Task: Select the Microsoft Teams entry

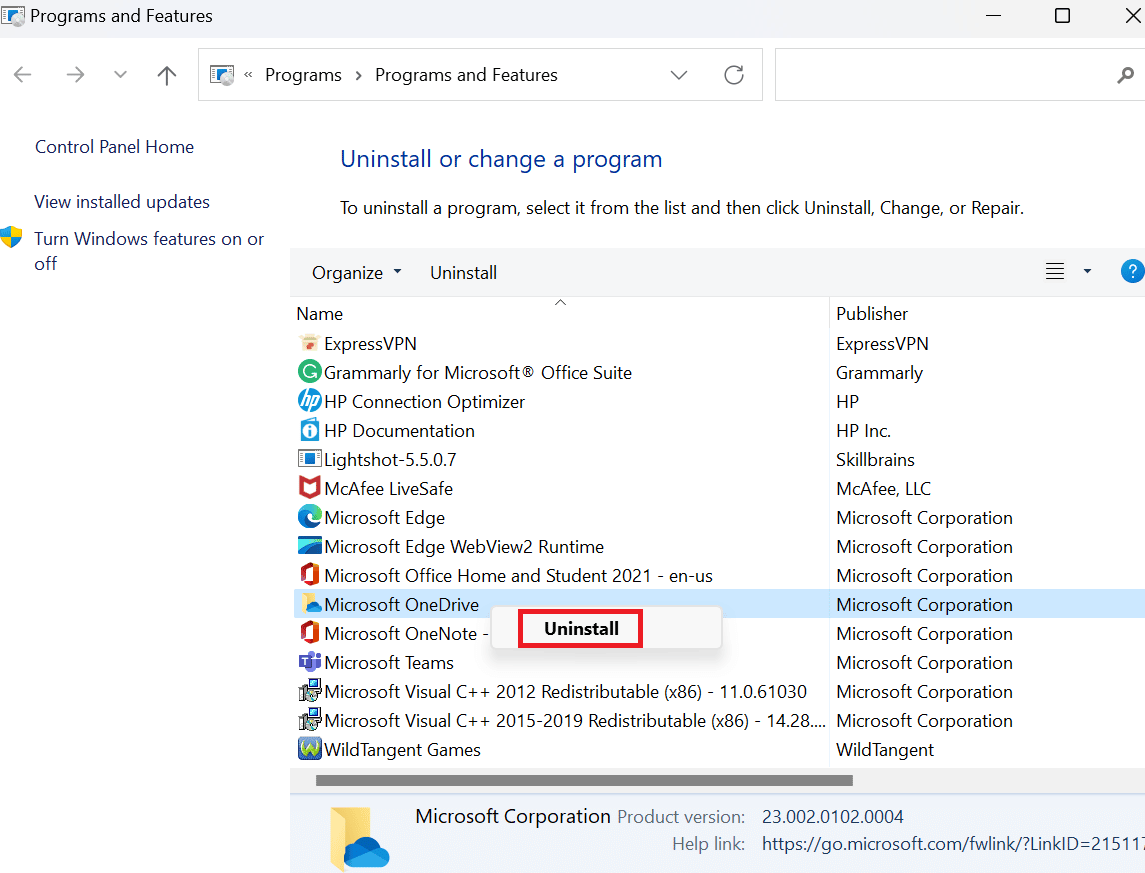Action: 388,663
